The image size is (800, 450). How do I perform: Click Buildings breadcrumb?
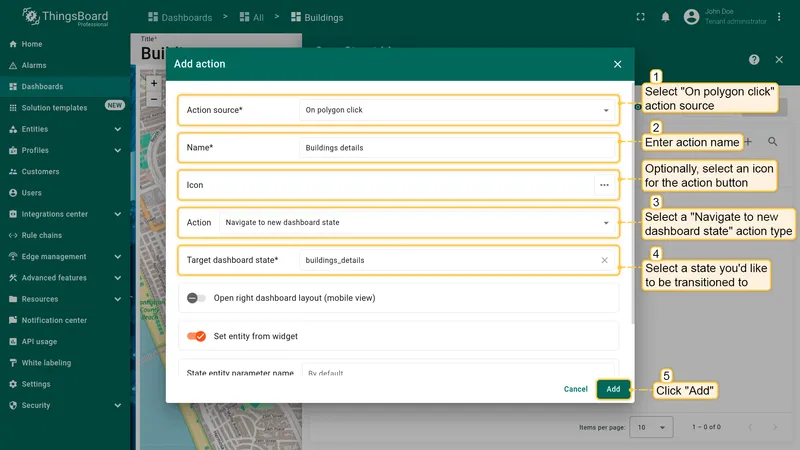click(x=317, y=17)
